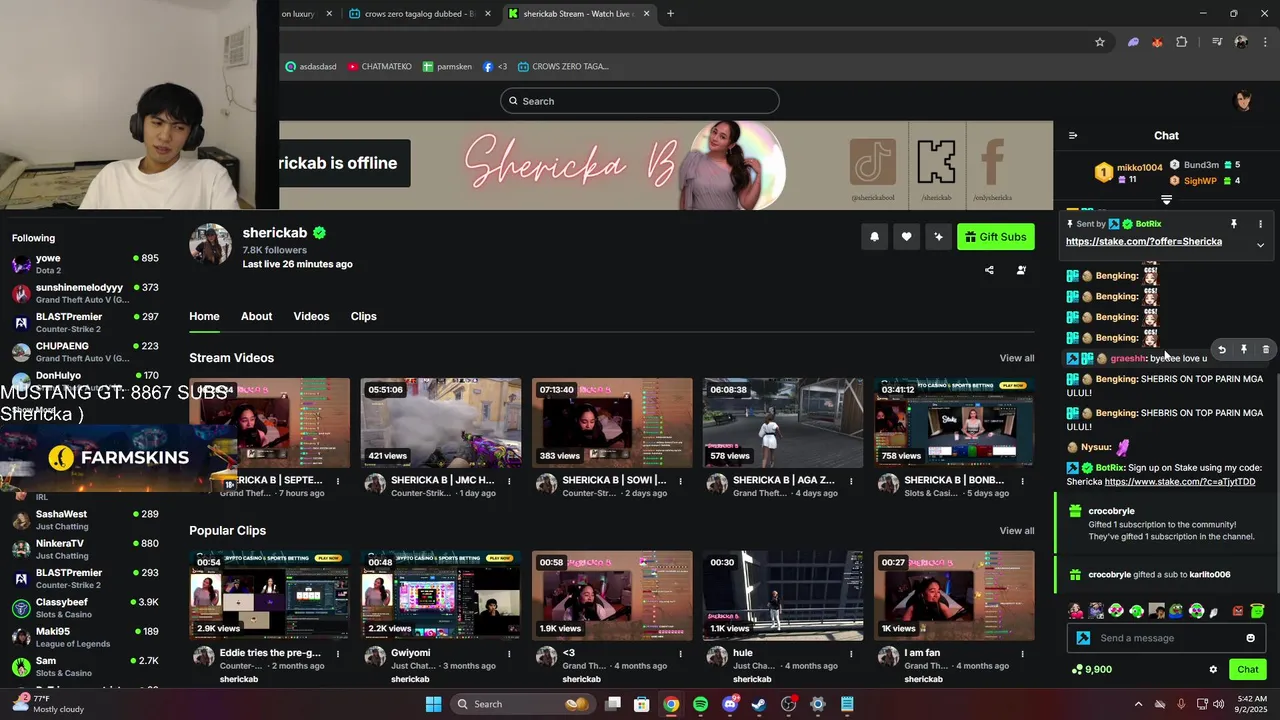Viewport: 1280px width, 720px height.
Task: Switch to the Videos channel tab
Action: click(311, 316)
